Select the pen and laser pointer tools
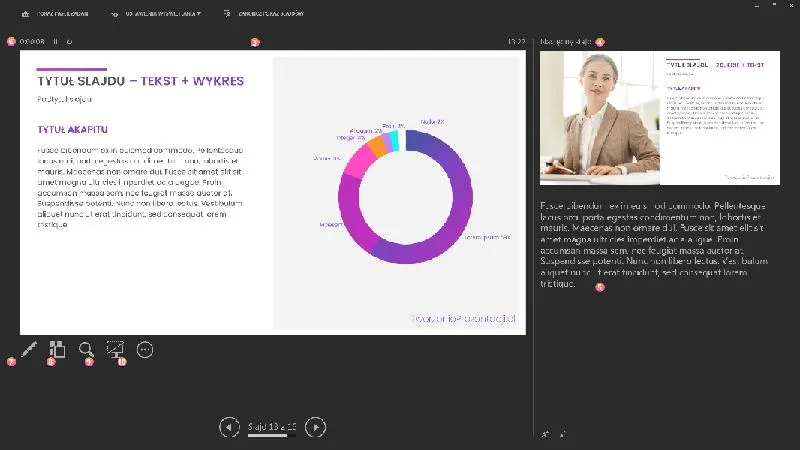The image size is (800, 450). click(x=29, y=350)
